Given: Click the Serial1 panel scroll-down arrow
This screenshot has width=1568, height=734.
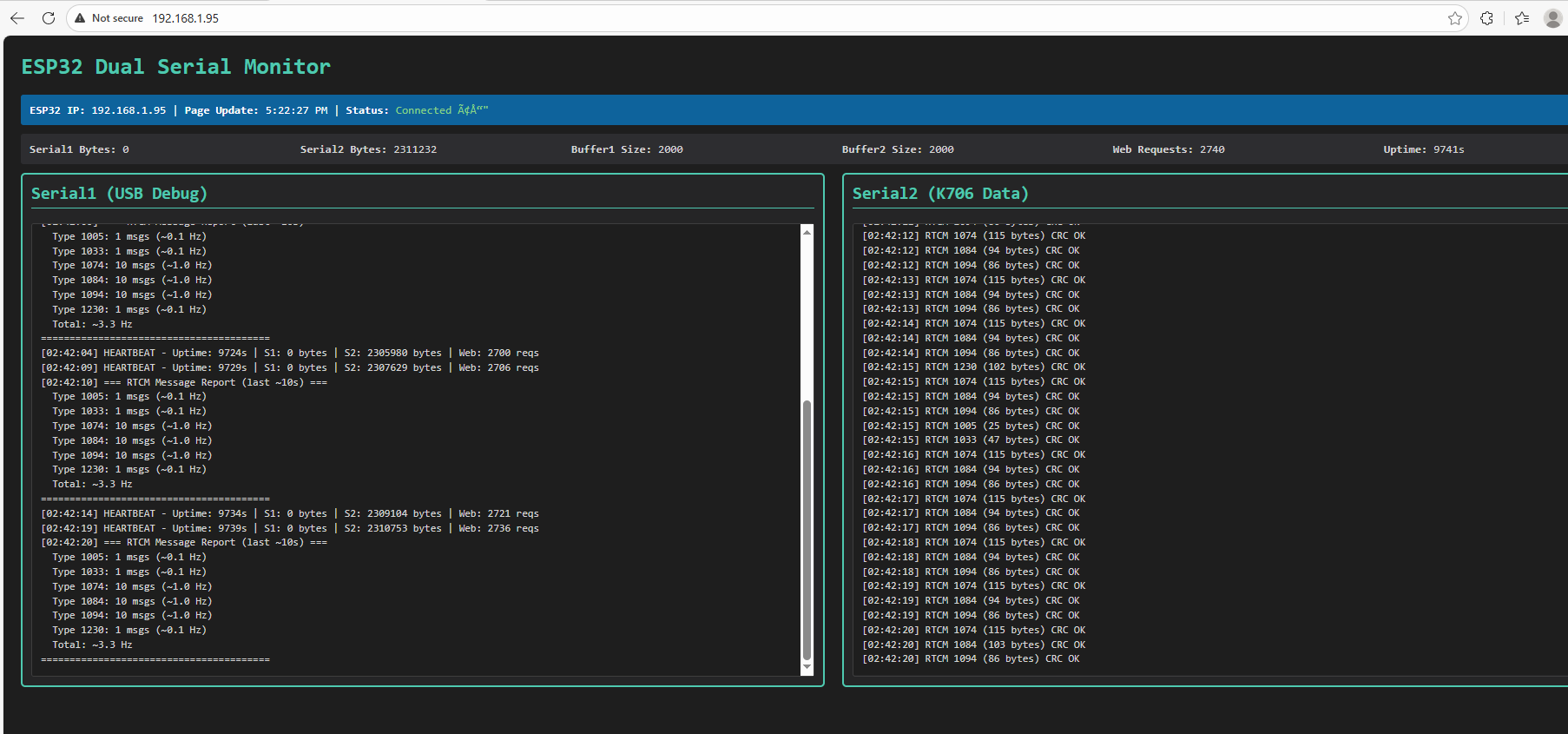Looking at the screenshot, I should (x=807, y=667).
